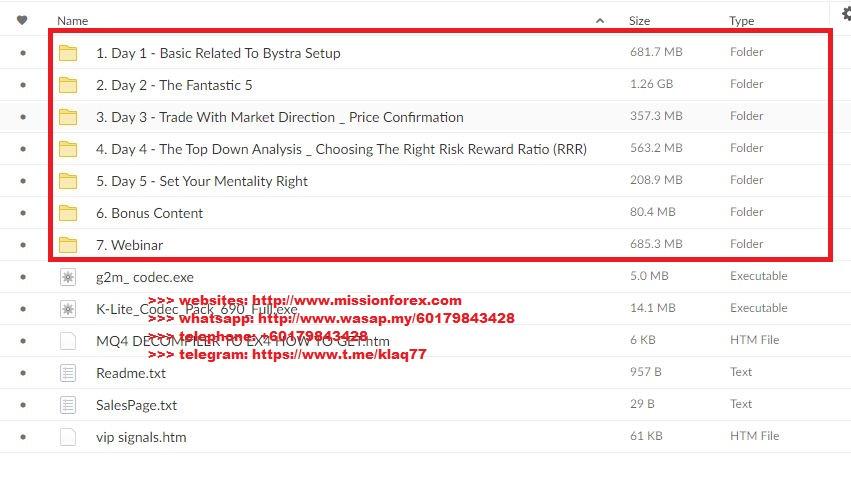Select the SalesPage.txt file name

tap(136, 405)
